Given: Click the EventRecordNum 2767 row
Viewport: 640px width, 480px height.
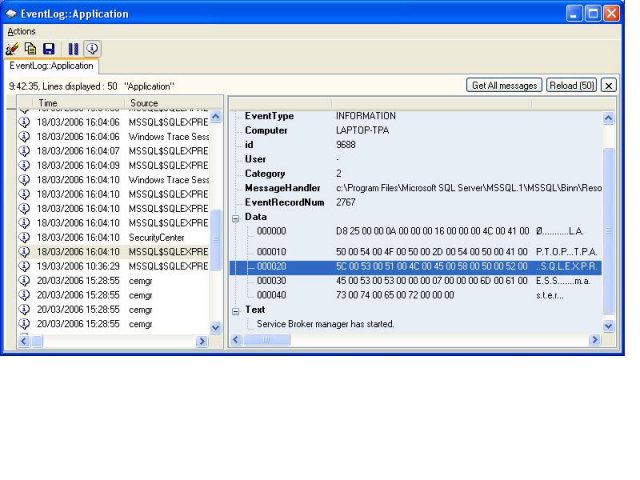Looking at the screenshot, I should click(416, 202).
